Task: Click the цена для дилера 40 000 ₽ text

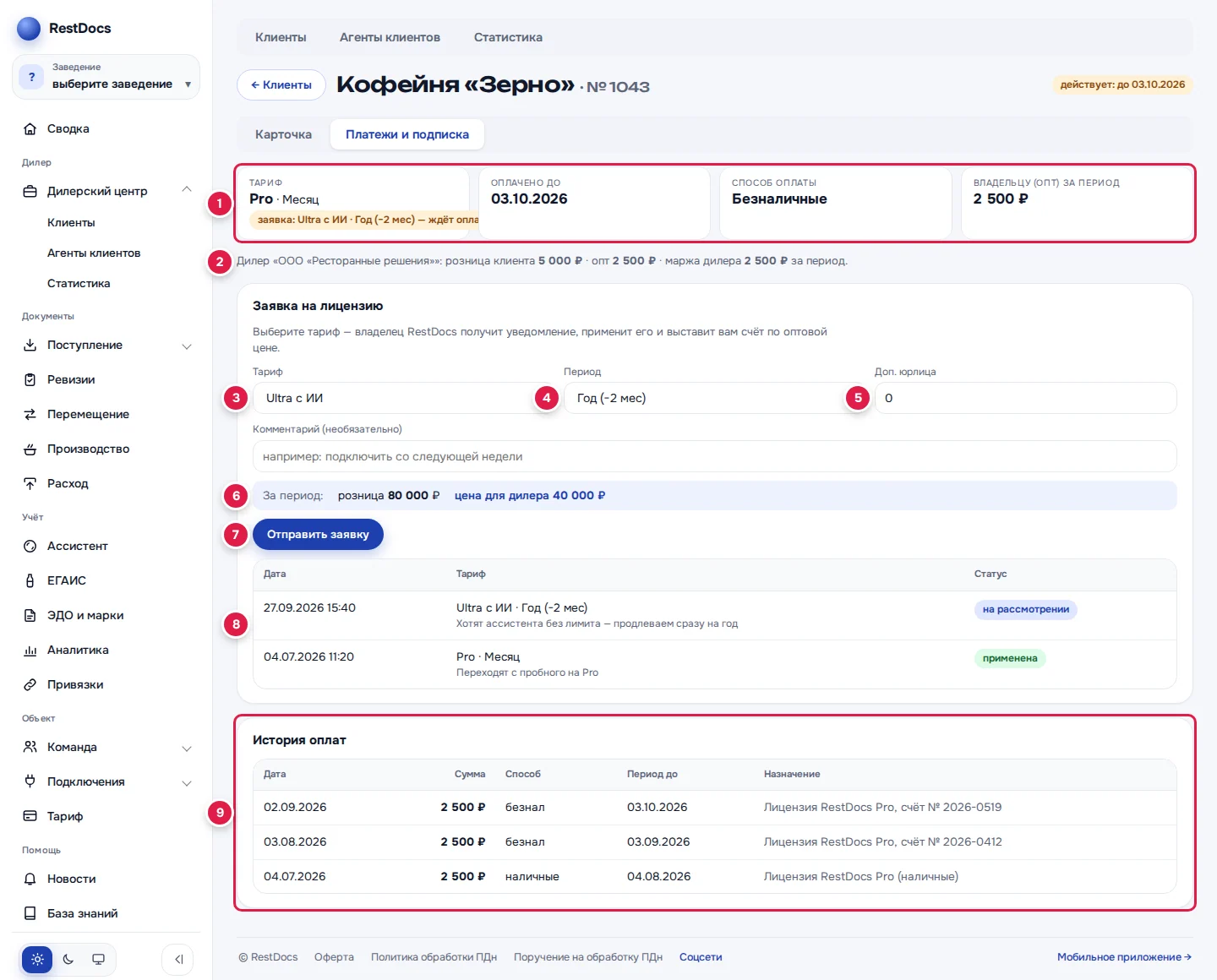Action: [530, 496]
